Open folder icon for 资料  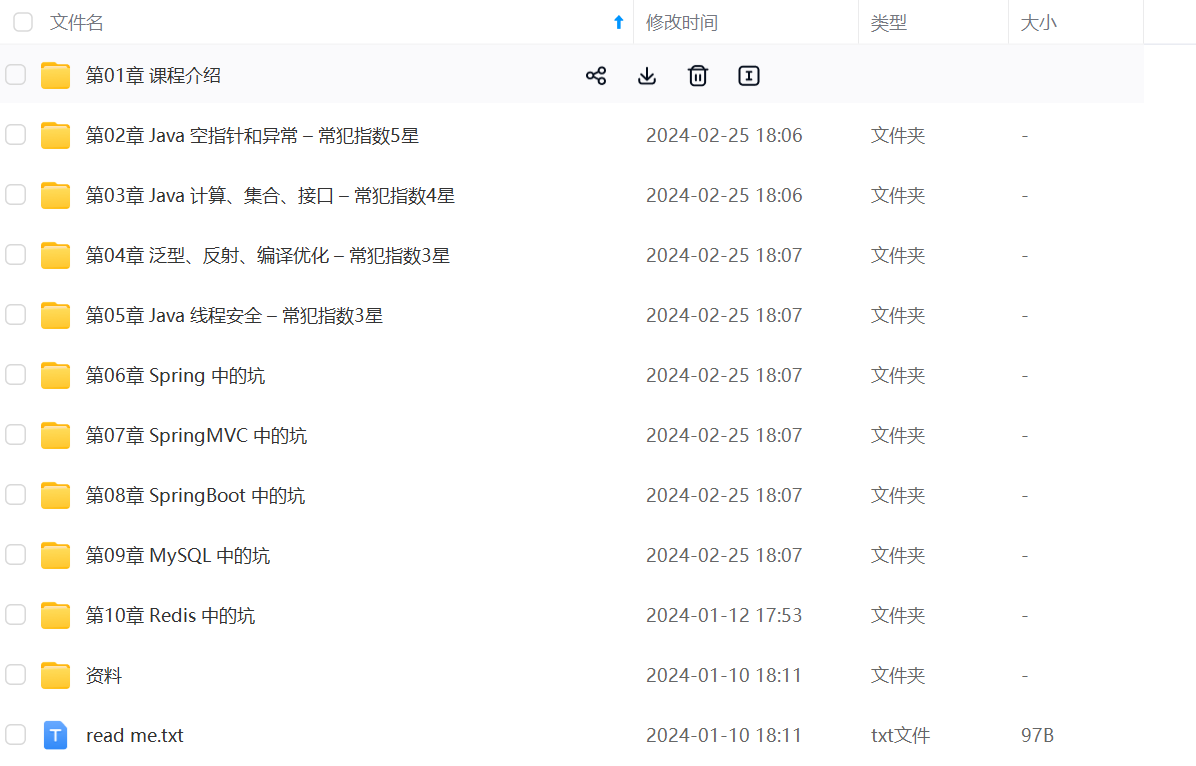56,675
